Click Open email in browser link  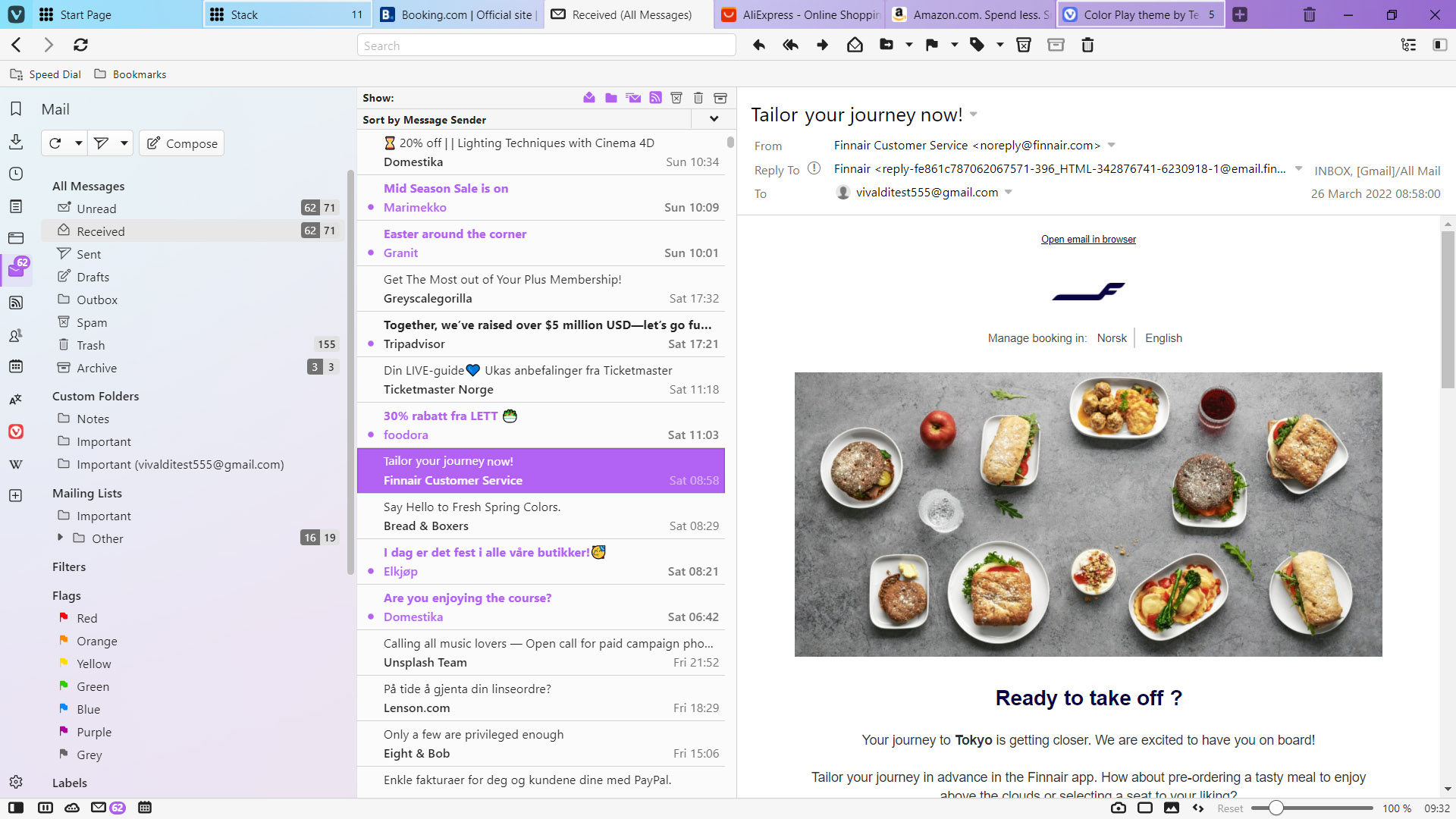tap(1088, 240)
